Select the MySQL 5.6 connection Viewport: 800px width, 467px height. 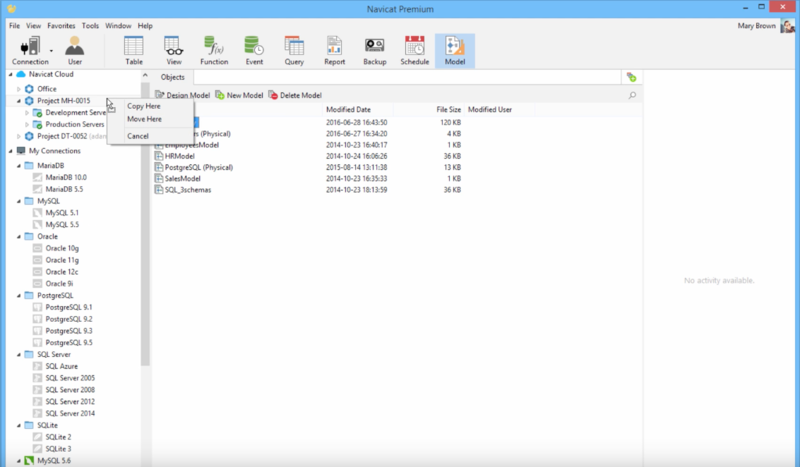click(x=54, y=461)
